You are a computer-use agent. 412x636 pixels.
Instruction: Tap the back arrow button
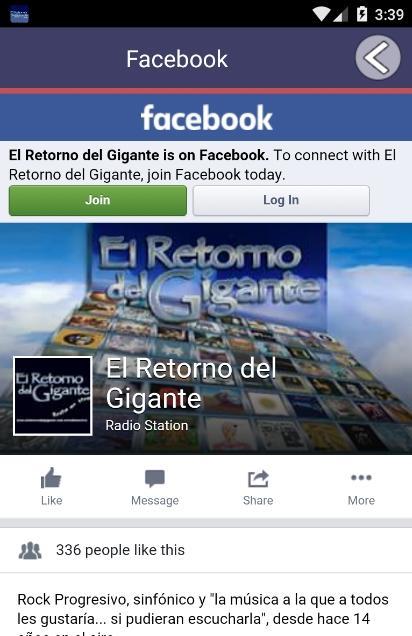378,58
